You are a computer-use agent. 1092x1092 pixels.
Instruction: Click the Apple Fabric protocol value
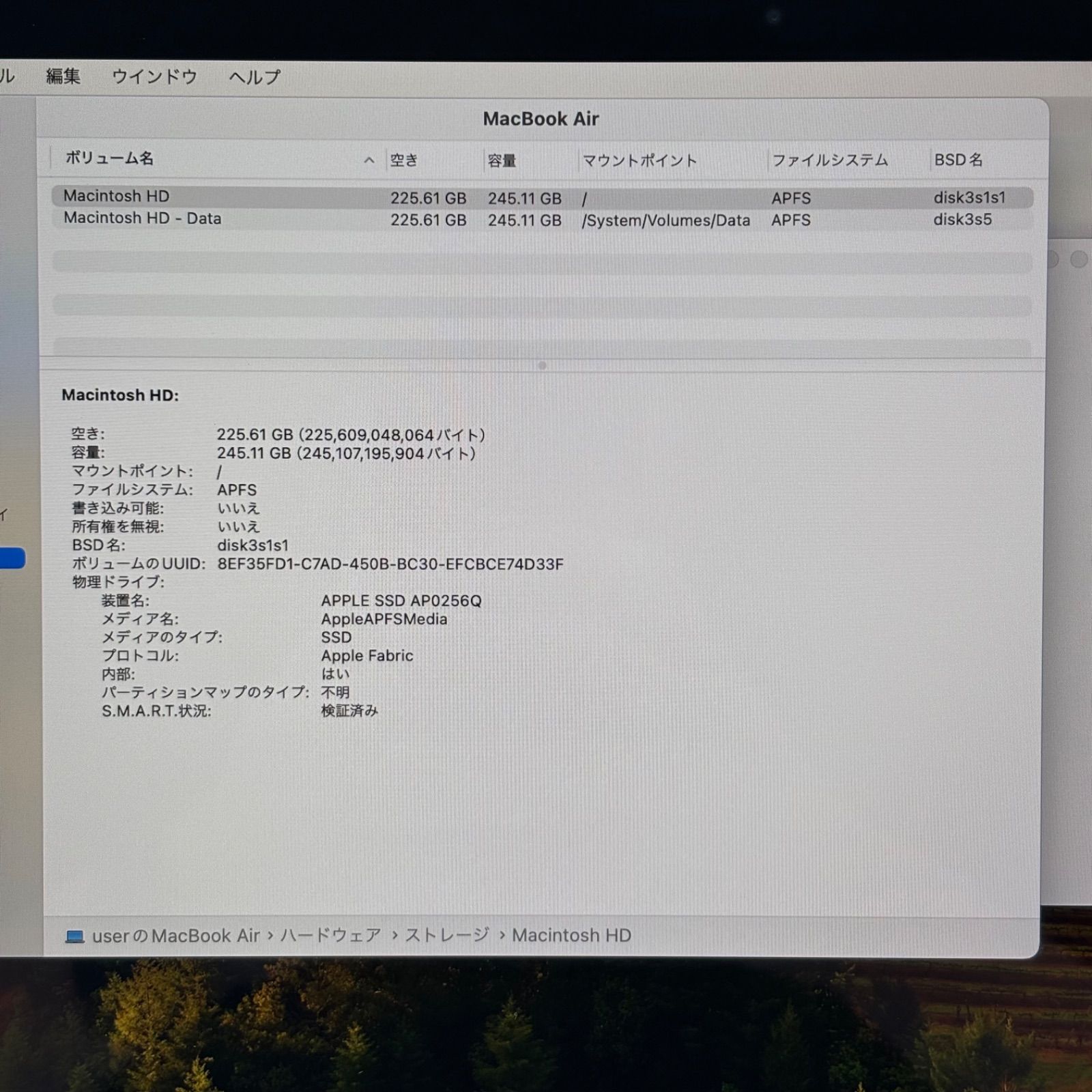click(x=367, y=656)
